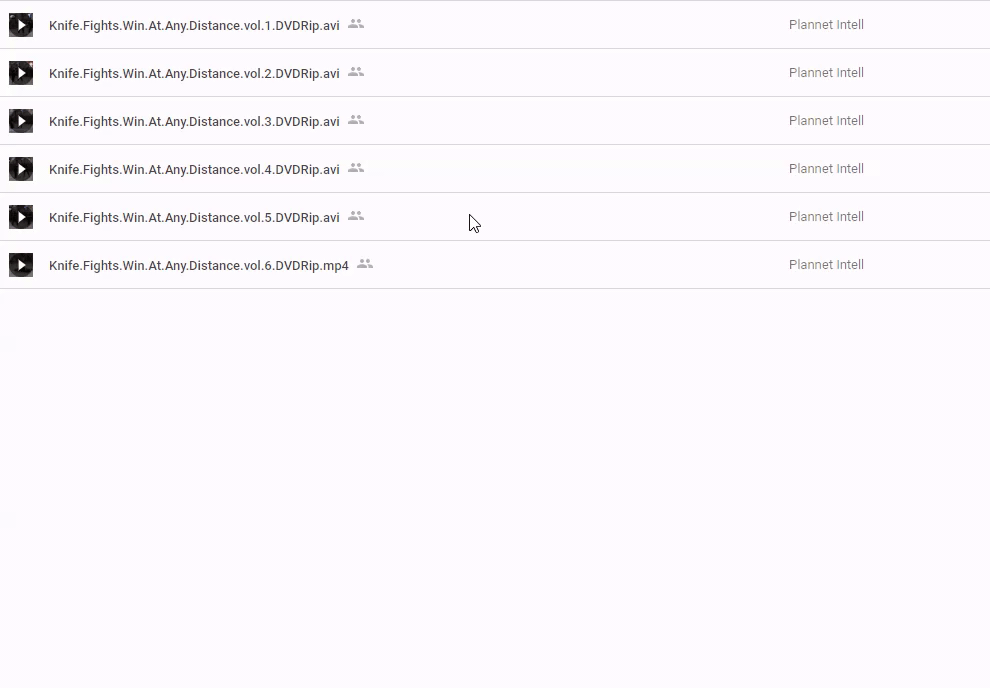Image resolution: width=990 pixels, height=688 pixels.
Task: Click the video icon for vol.2 file
Action: pyautogui.click(x=21, y=73)
